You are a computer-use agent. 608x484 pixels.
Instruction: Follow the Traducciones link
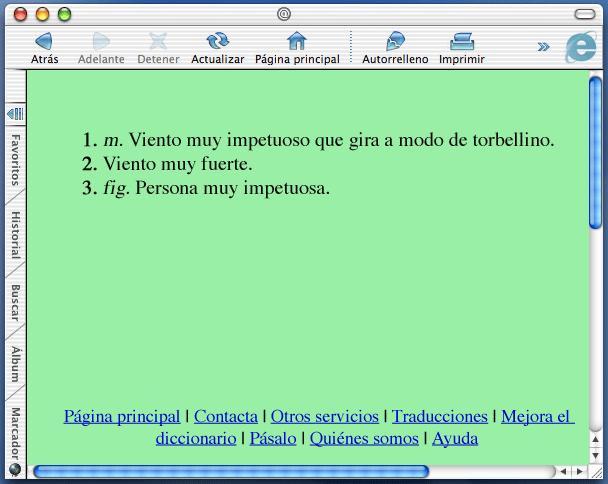(x=439, y=416)
